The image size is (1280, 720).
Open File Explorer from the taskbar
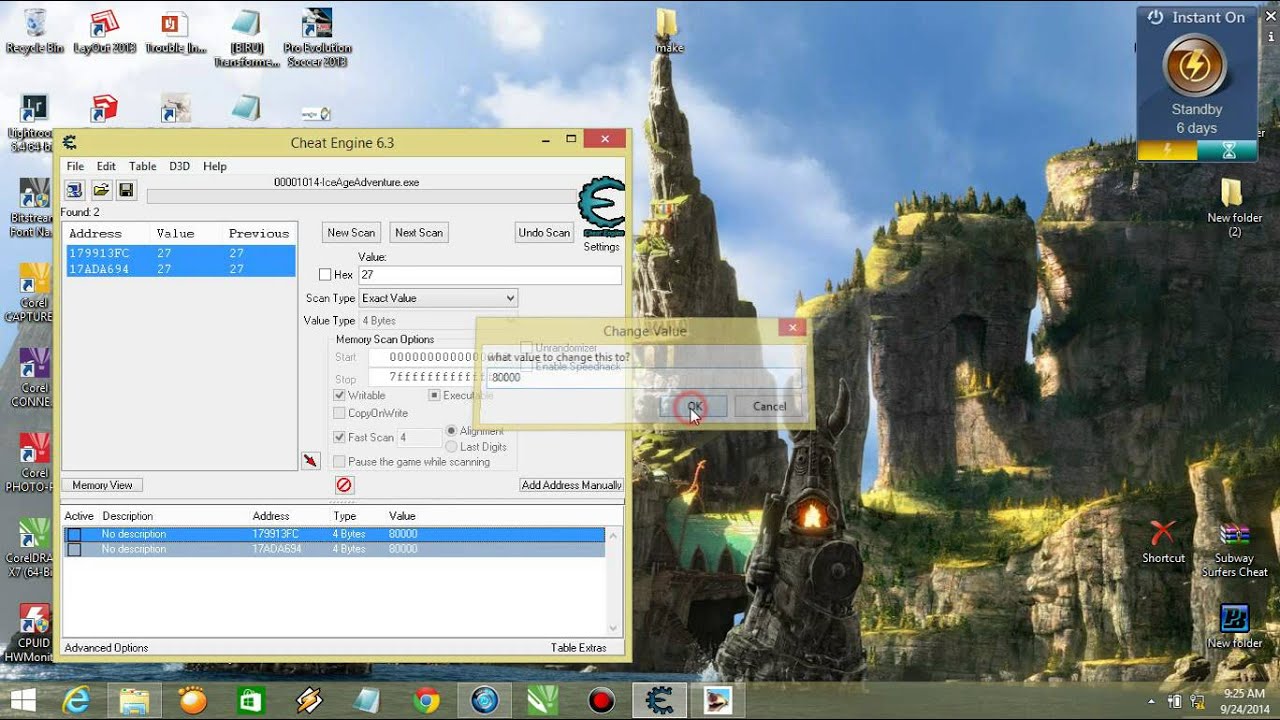point(134,700)
